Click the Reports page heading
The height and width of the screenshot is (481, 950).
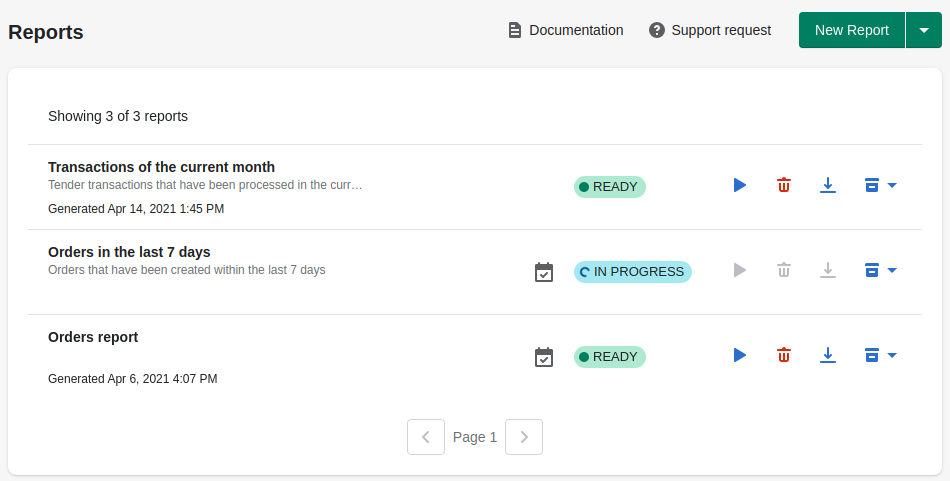[x=45, y=32]
